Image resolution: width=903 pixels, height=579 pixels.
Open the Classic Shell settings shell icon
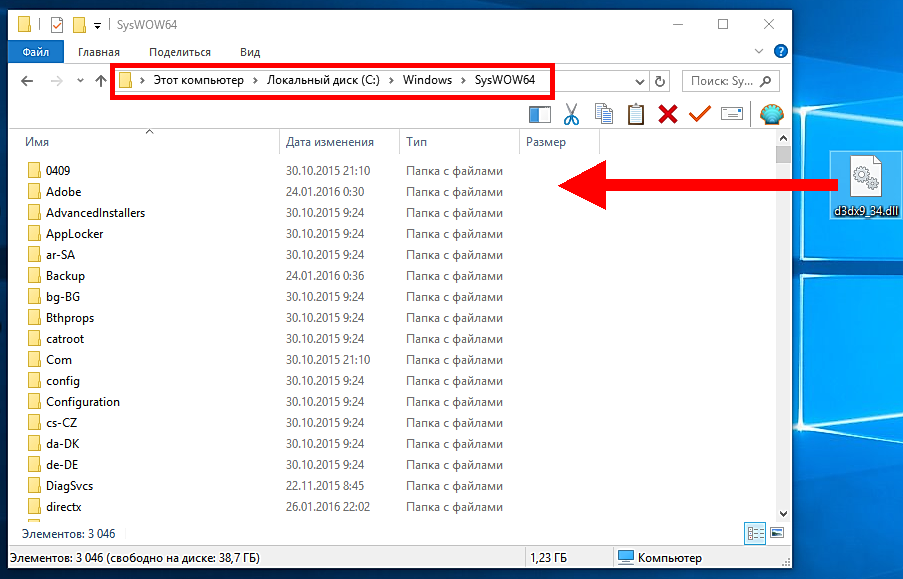(x=771, y=114)
